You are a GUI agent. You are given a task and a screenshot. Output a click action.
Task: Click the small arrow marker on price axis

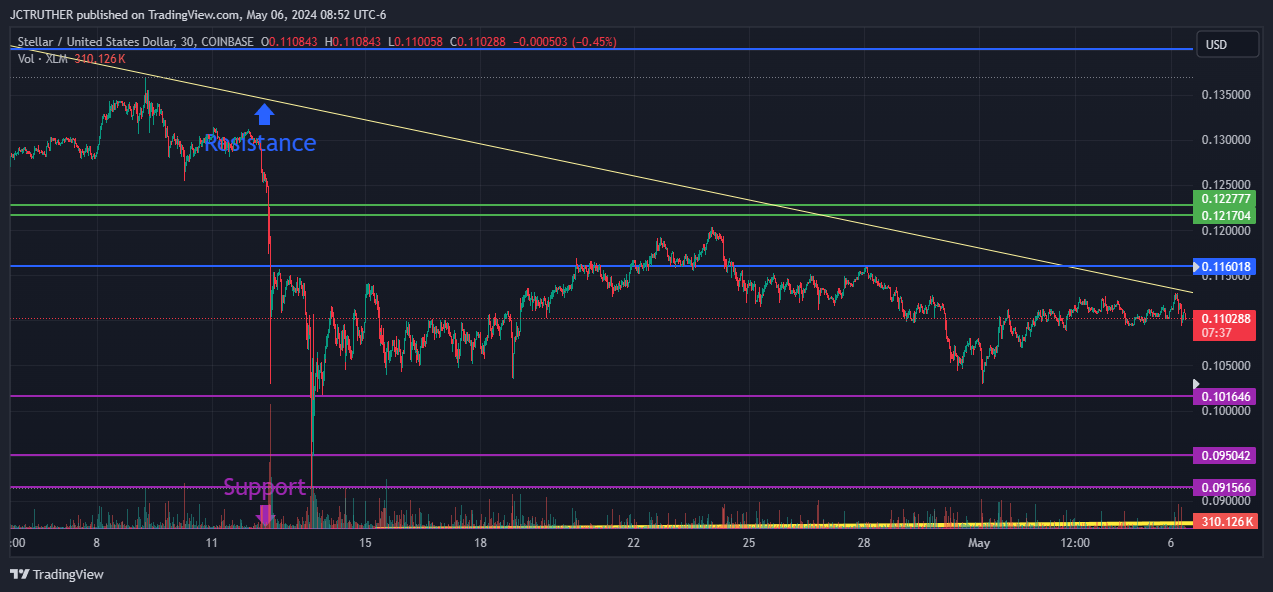tap(1197, 383)
